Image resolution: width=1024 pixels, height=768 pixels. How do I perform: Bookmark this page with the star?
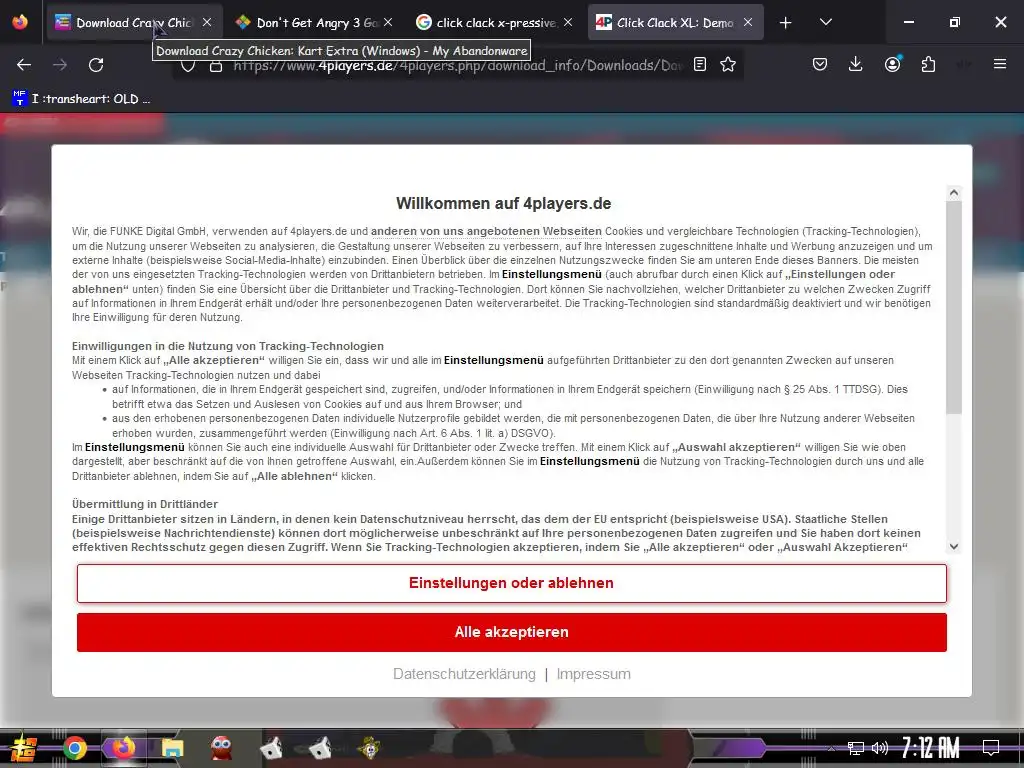click(728, 65)
